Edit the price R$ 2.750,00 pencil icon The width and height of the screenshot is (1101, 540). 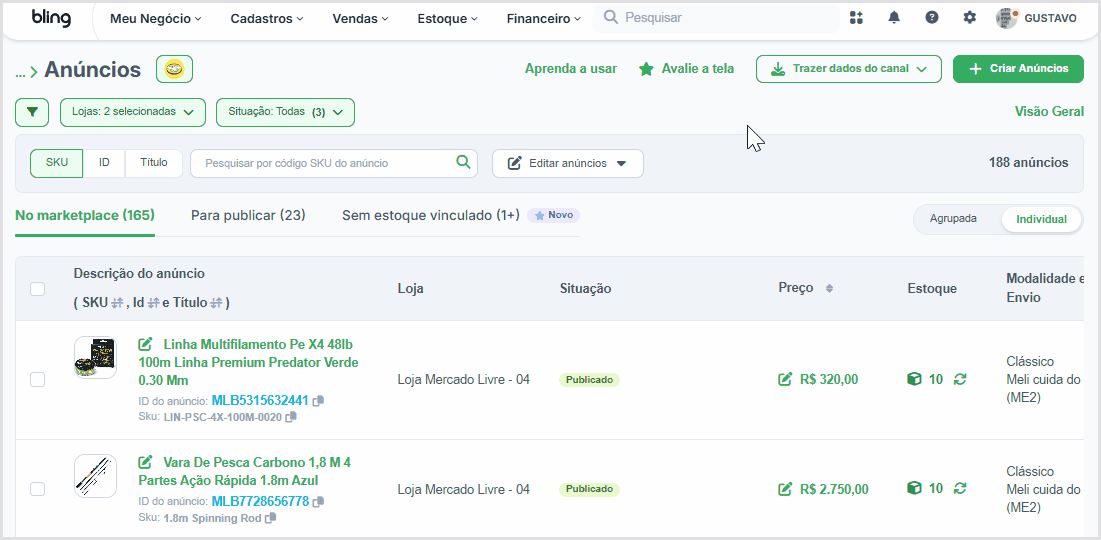tap(785, 489)
